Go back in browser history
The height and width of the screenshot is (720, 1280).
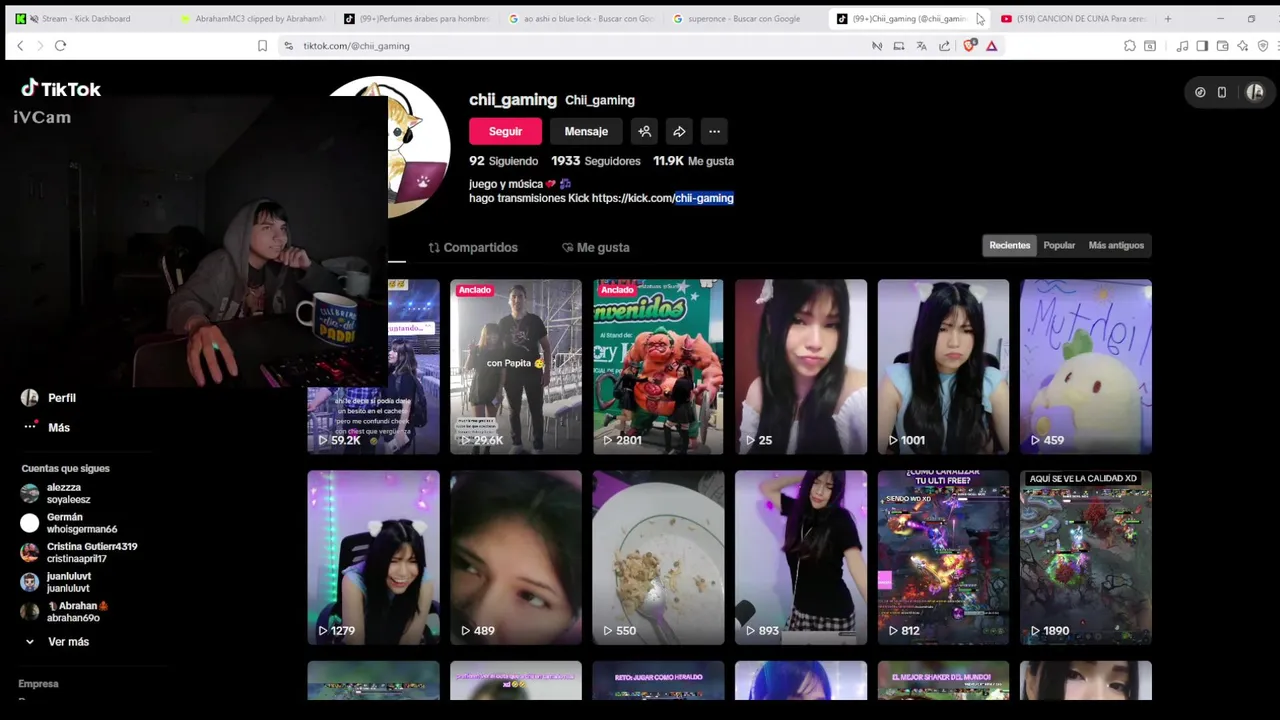[x=20, y=46]
